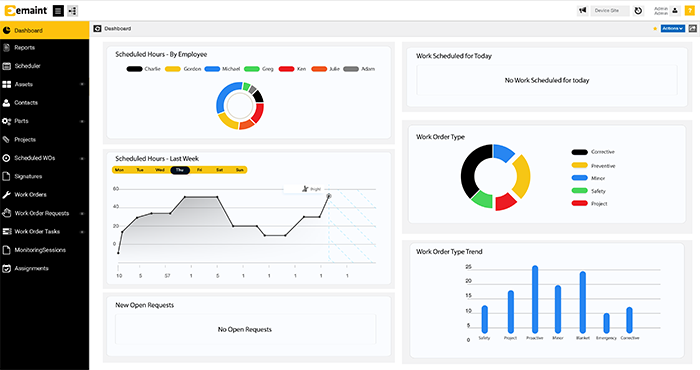Expand the Assets submenu arrow

tap(82, 84)
